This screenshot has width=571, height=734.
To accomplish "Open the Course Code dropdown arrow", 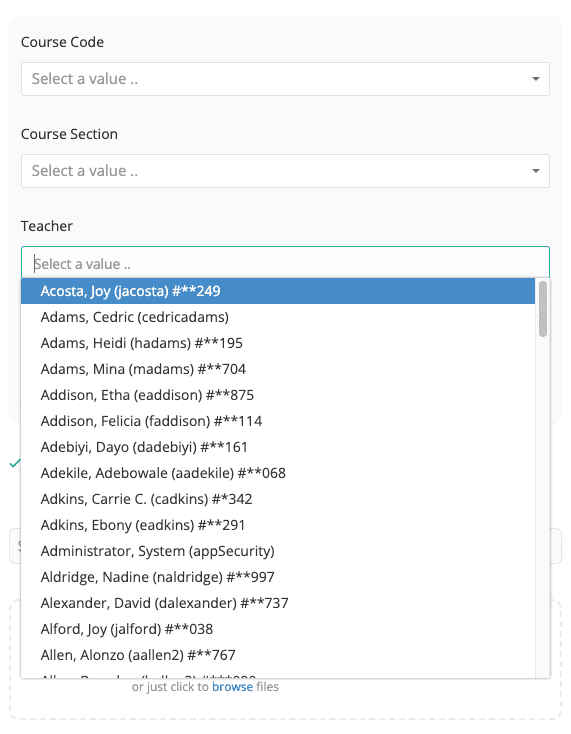I will coord(536,79).
